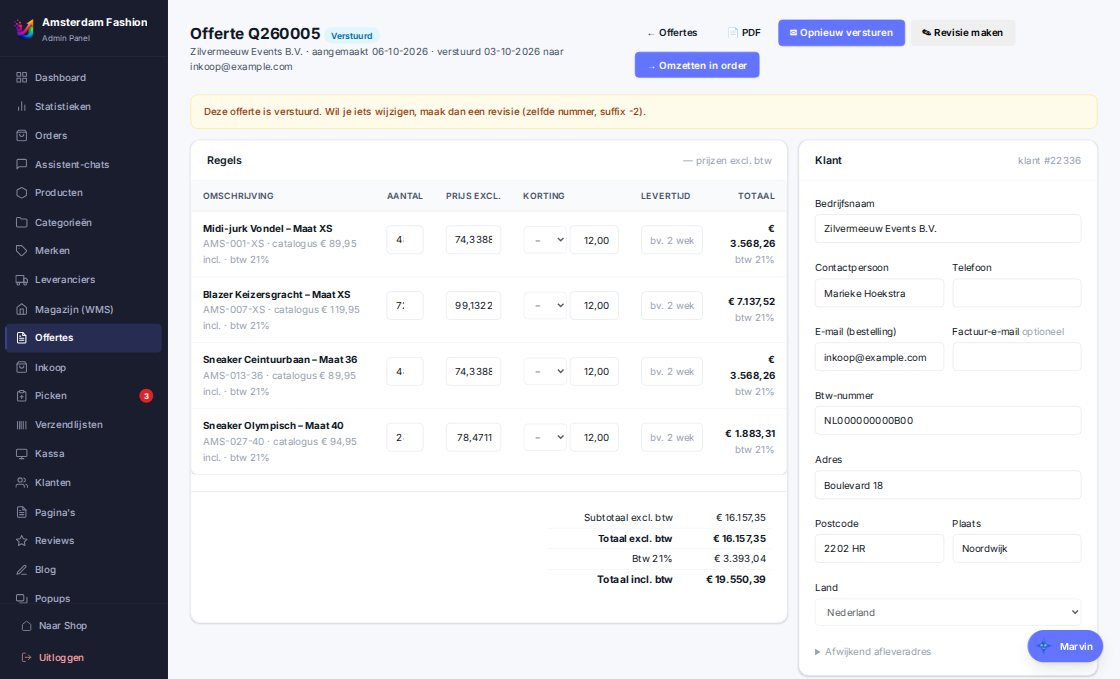Select Reviews in the sidebar

click(x=84, y=540)
